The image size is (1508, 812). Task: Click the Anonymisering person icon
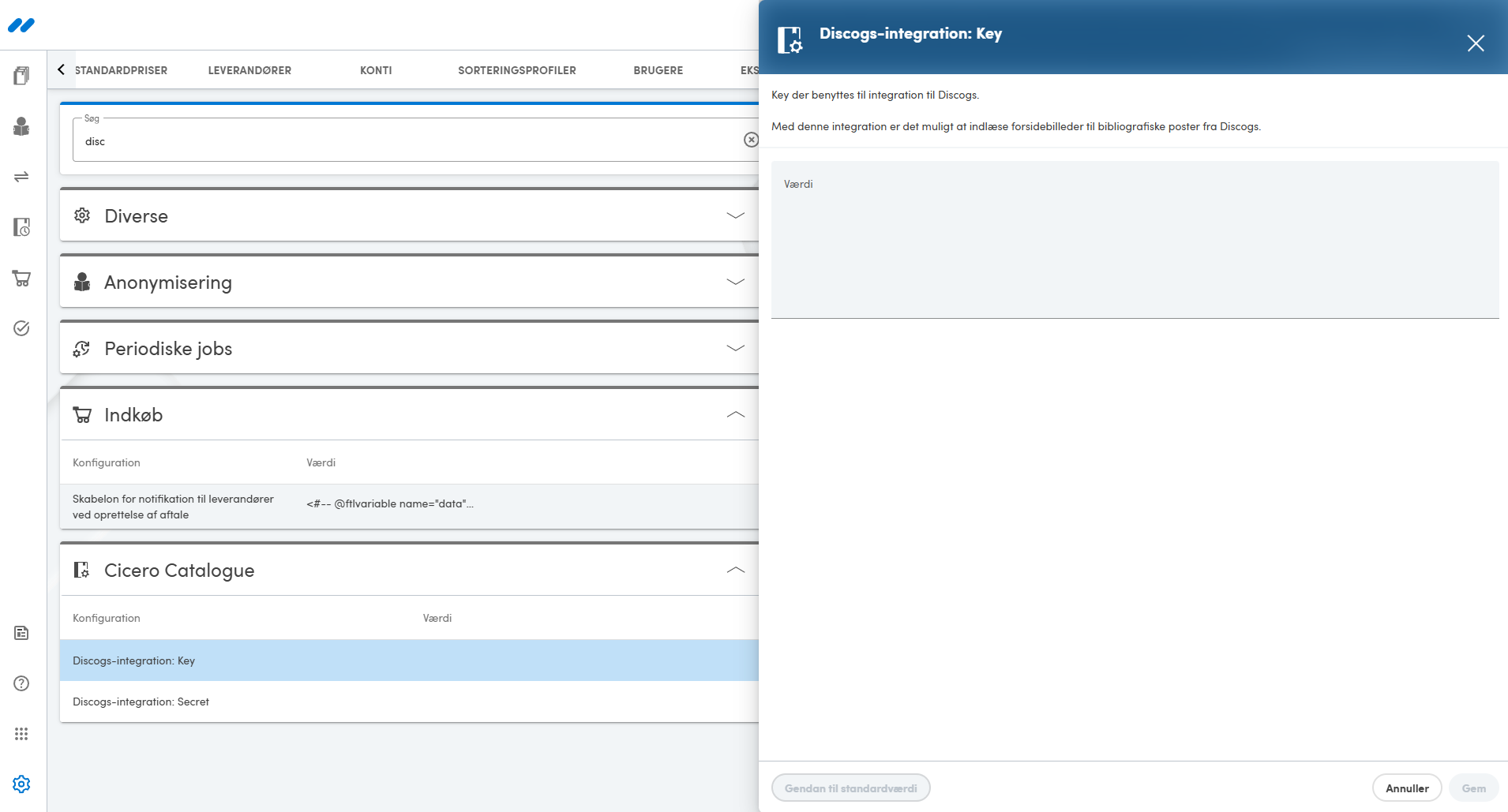coord(82,282)
